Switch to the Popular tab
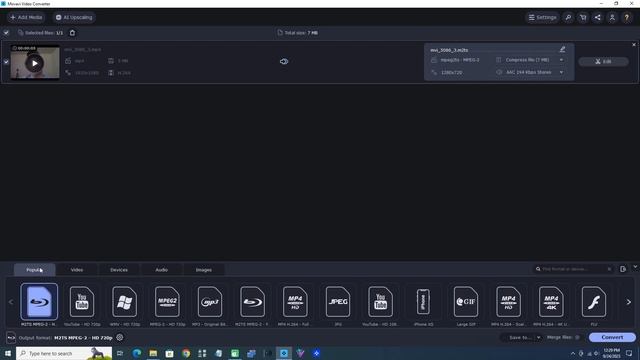640x360 pixels. (35, 270)
